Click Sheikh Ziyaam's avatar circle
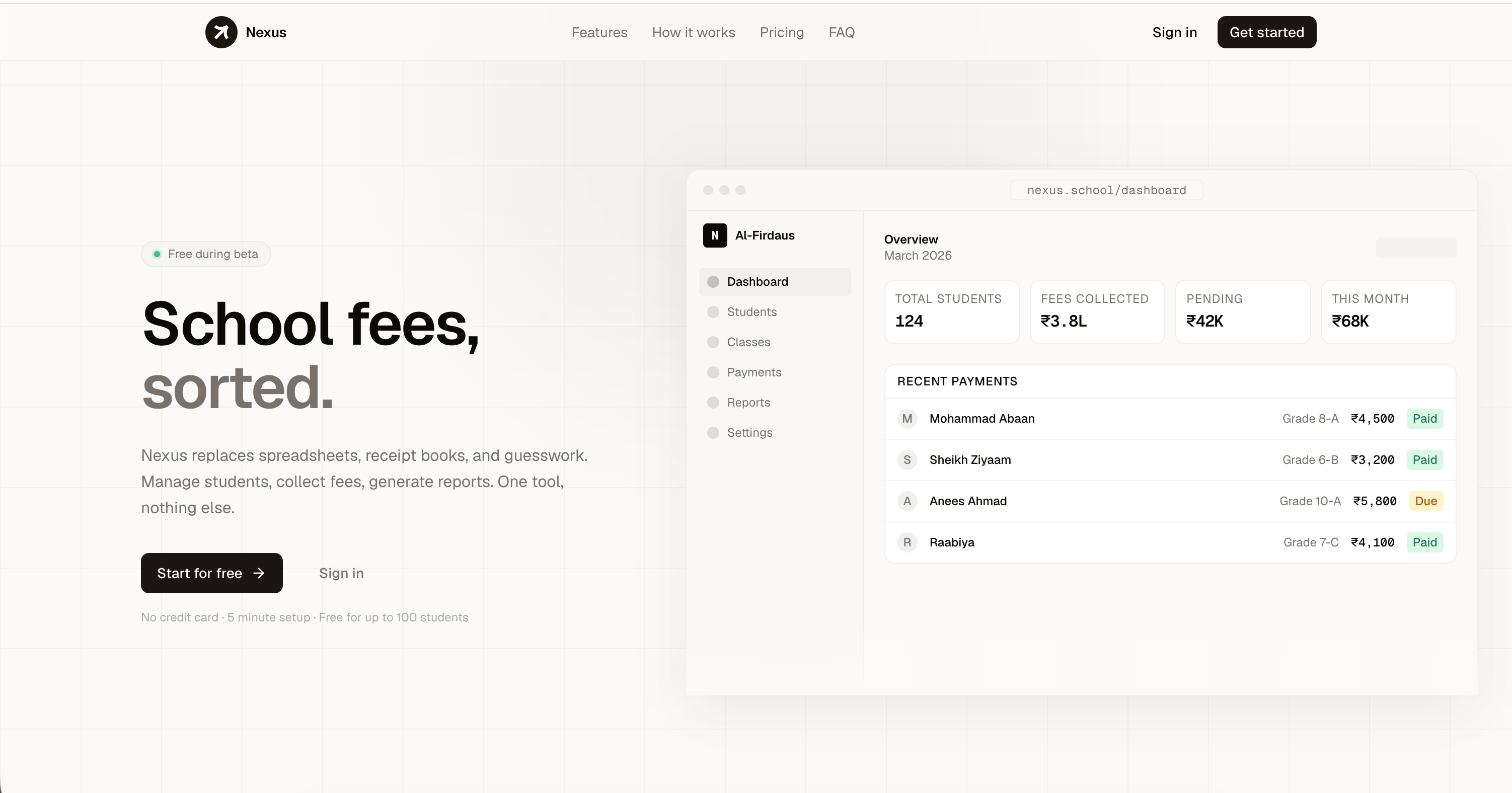 907,459
